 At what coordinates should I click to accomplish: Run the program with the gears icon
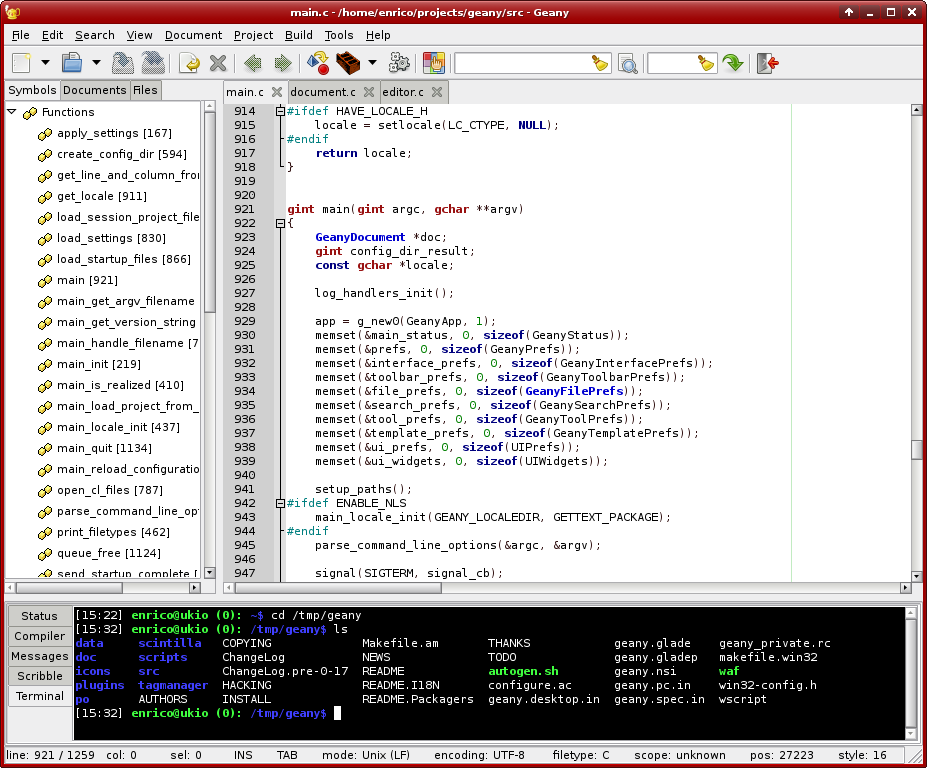399,63
